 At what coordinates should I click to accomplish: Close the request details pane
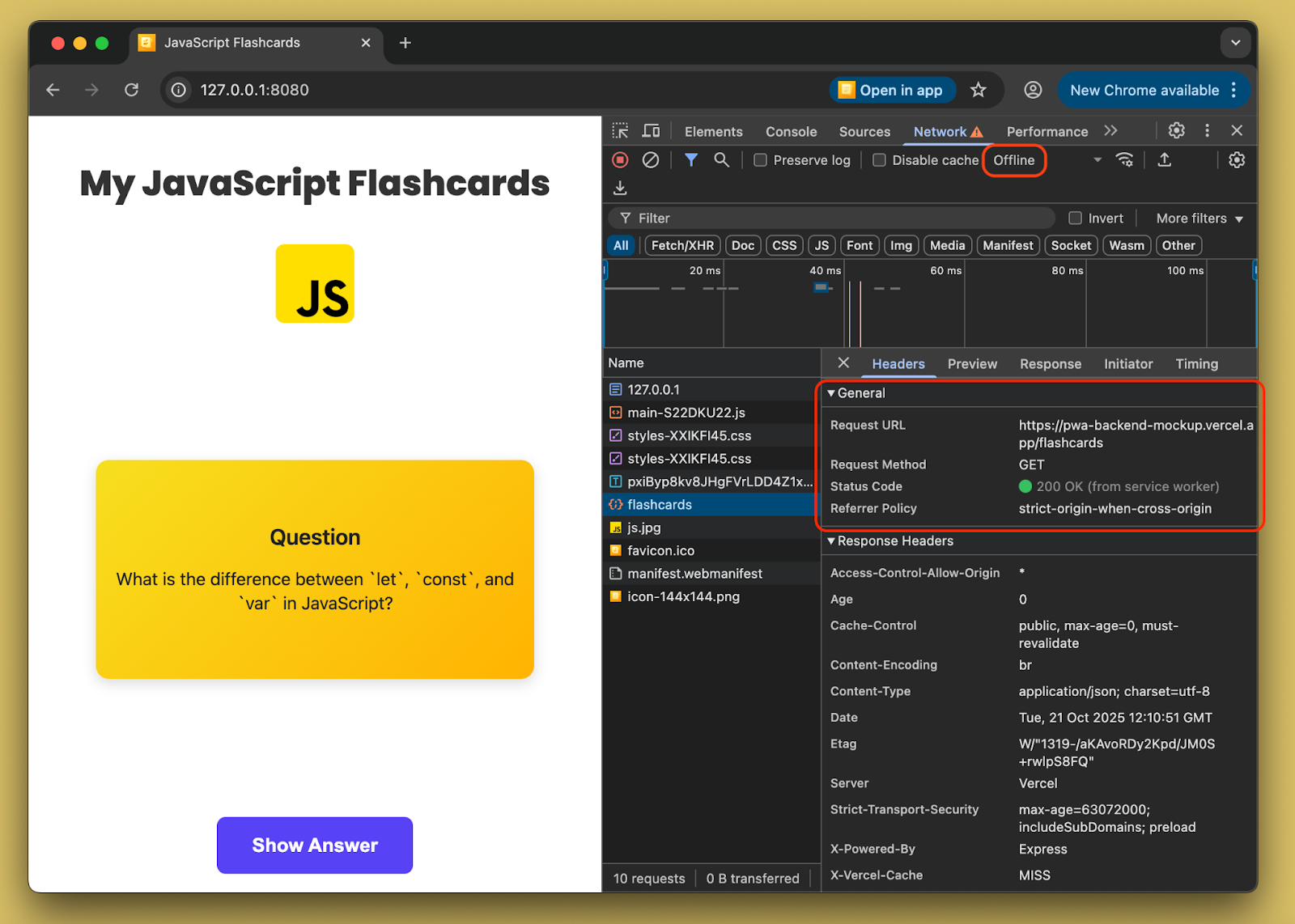pos(843,362)
